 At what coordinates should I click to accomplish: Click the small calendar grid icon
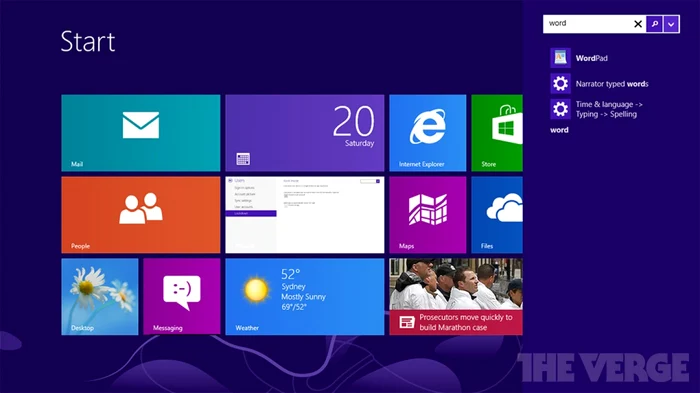243,159
